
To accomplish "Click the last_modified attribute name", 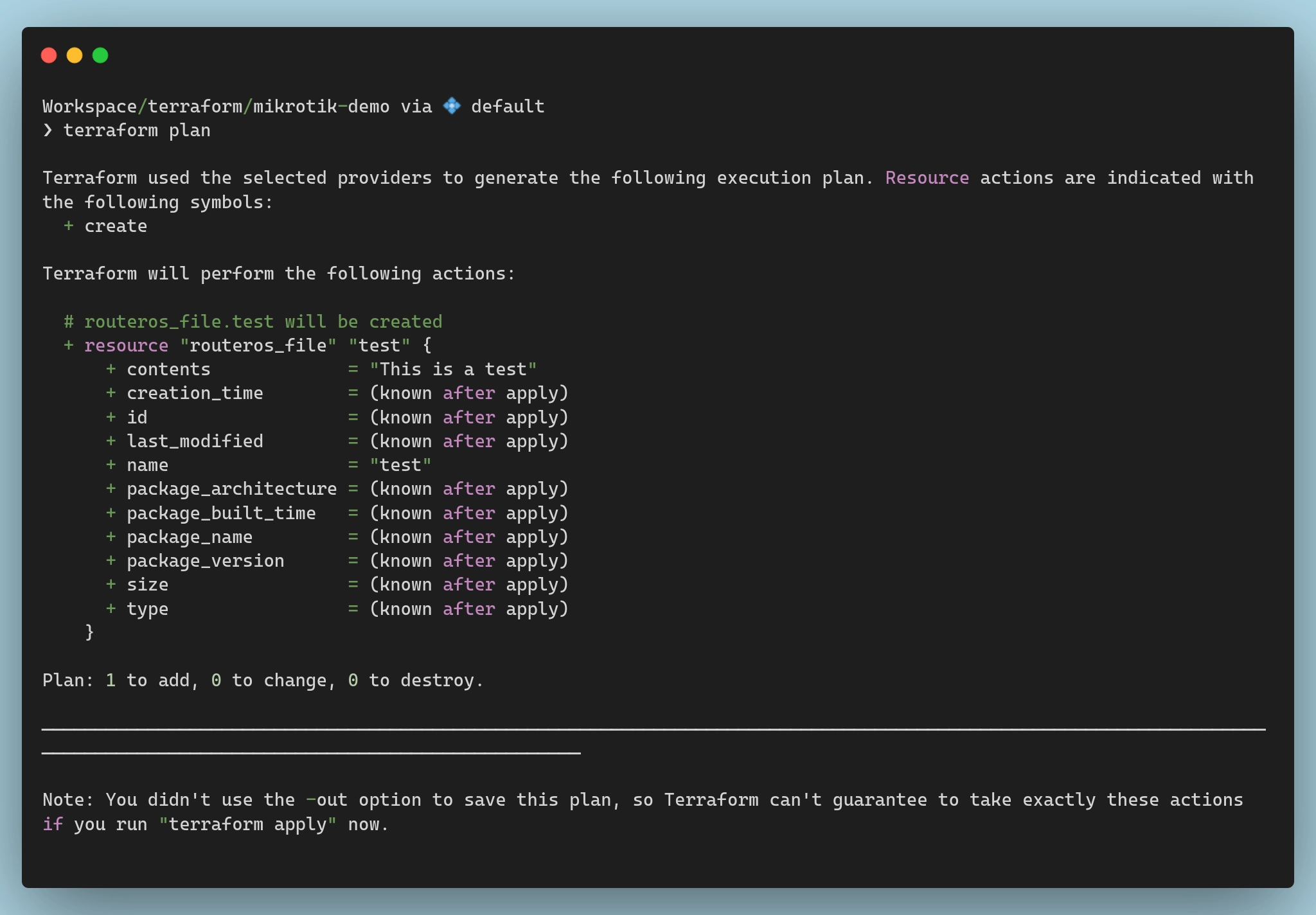I will 195,441.
